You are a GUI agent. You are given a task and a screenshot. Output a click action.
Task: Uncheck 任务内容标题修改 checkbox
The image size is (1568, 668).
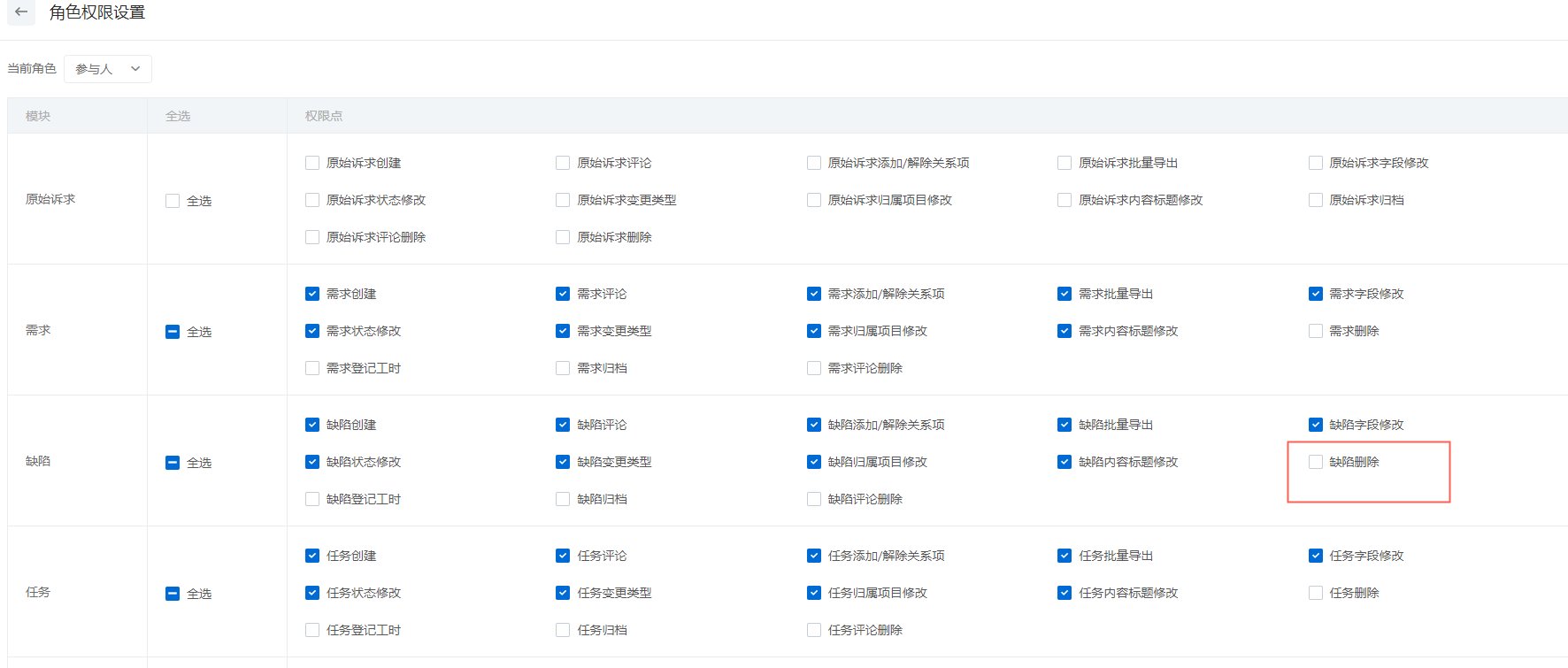1065,593
